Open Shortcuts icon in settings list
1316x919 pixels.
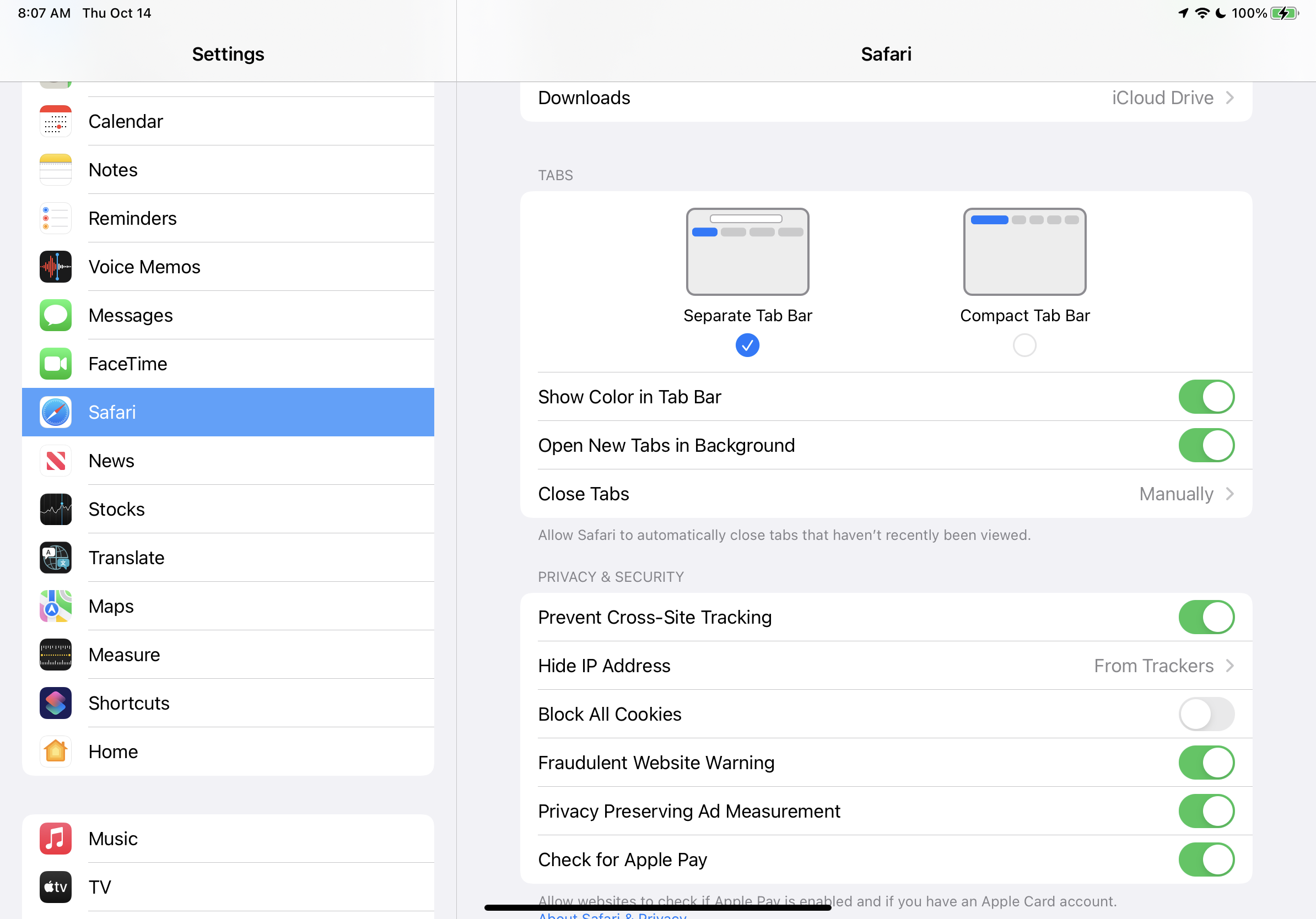click(x=56, y=703)
